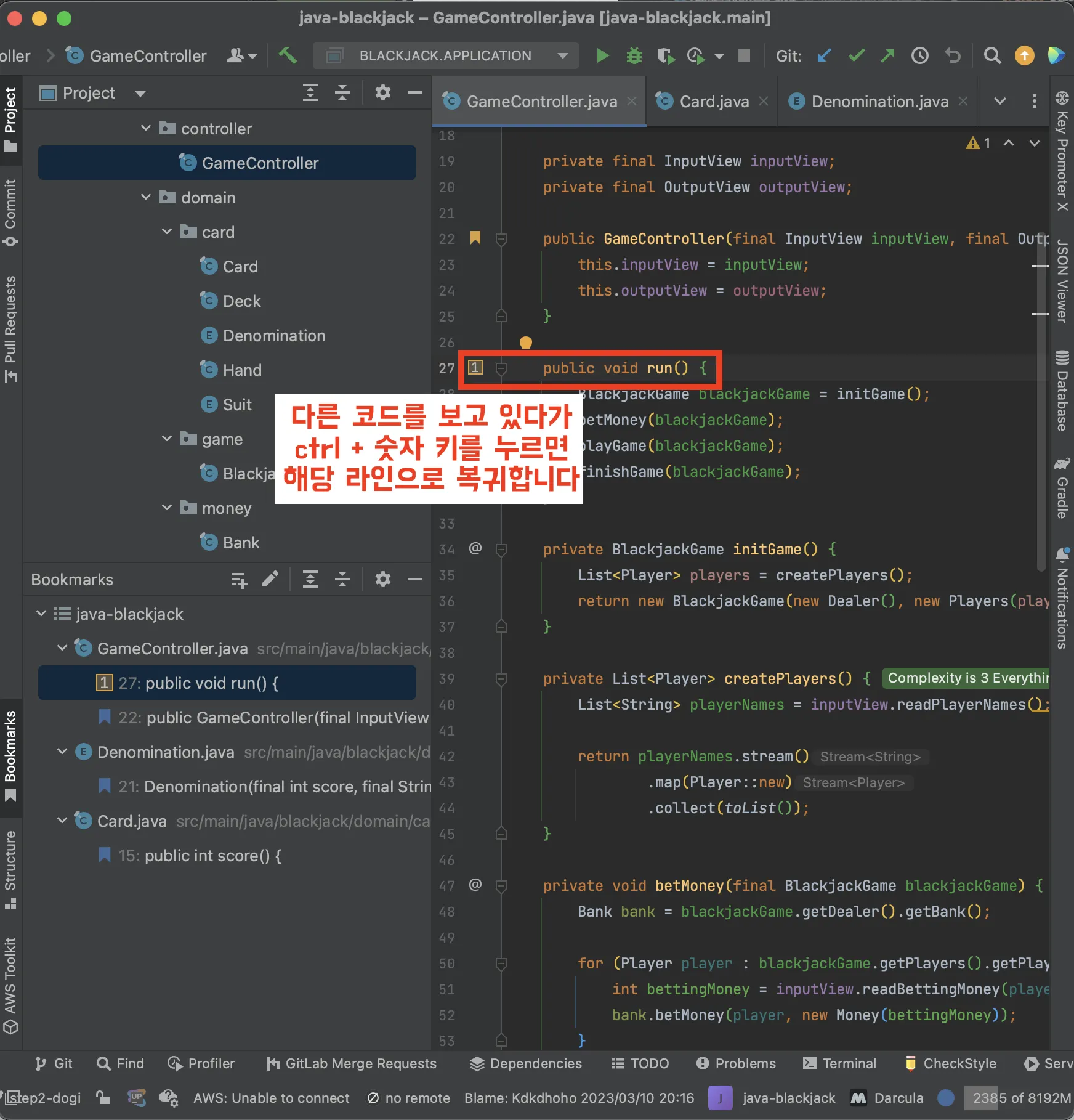This screenshot has height=1120, width=1074.
Task: Open Git history clock icon
Action: tap(919, 56)
